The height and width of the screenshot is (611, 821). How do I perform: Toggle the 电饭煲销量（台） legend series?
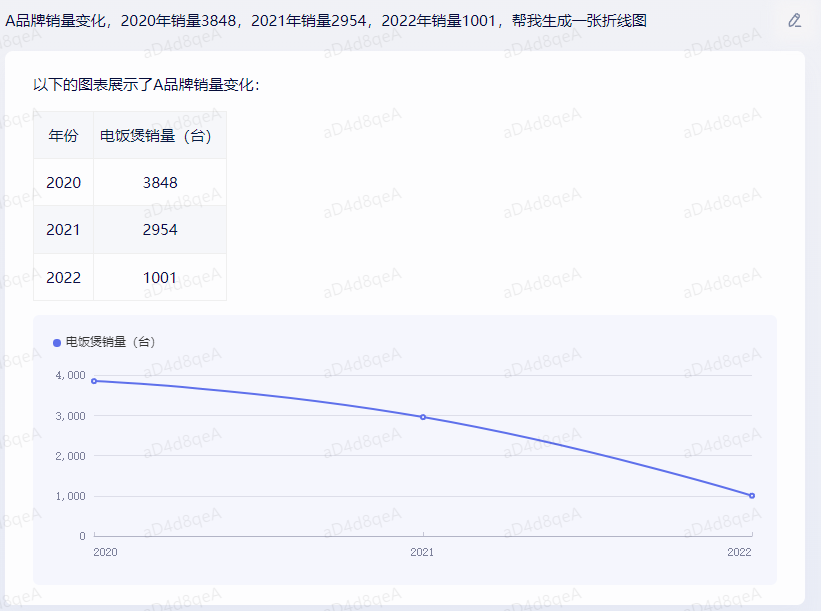[x=104, y=342]
